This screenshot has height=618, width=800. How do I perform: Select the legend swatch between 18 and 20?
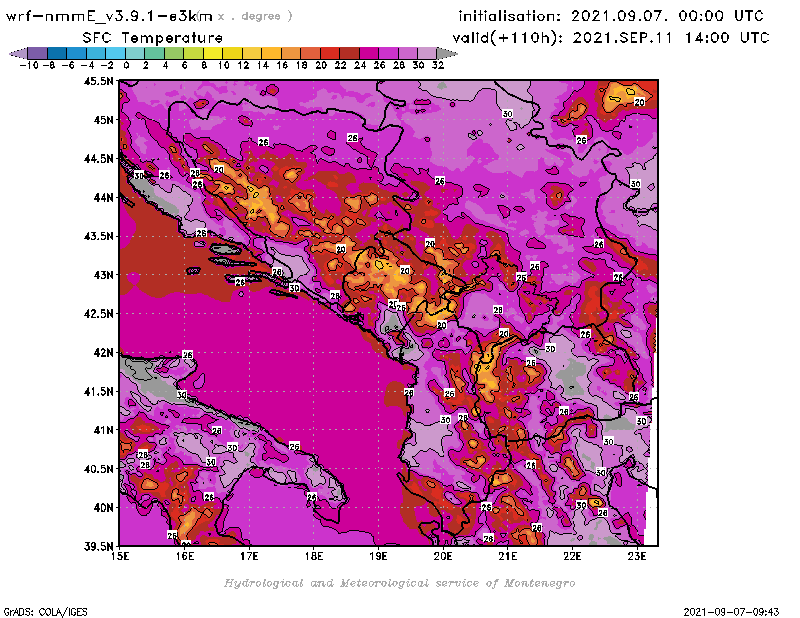tap(310, 54)
